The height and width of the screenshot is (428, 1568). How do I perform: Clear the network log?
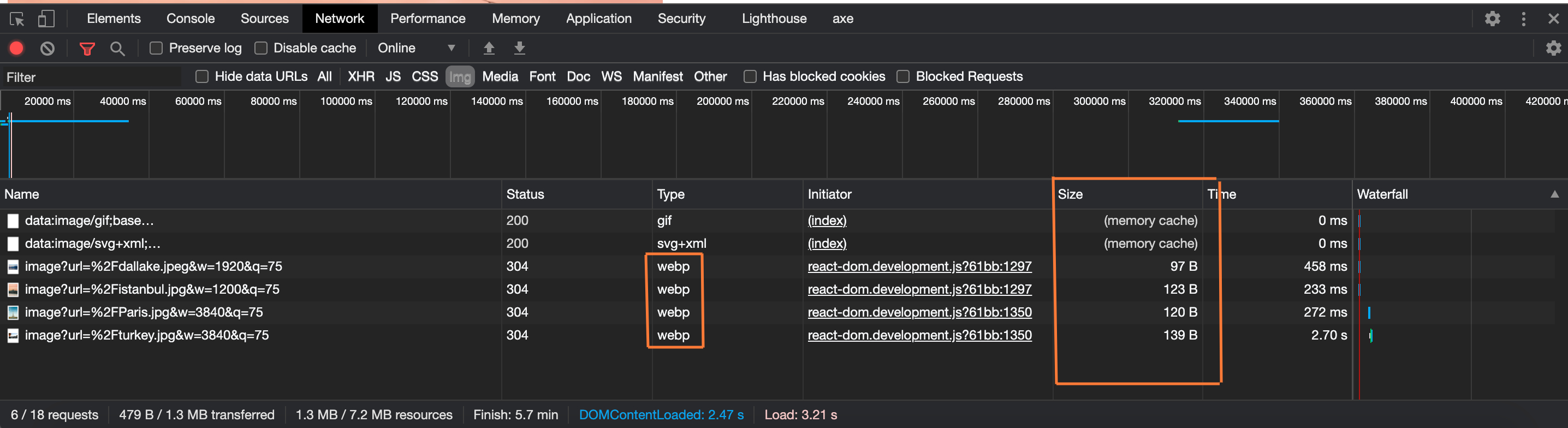tap(47, 48)
